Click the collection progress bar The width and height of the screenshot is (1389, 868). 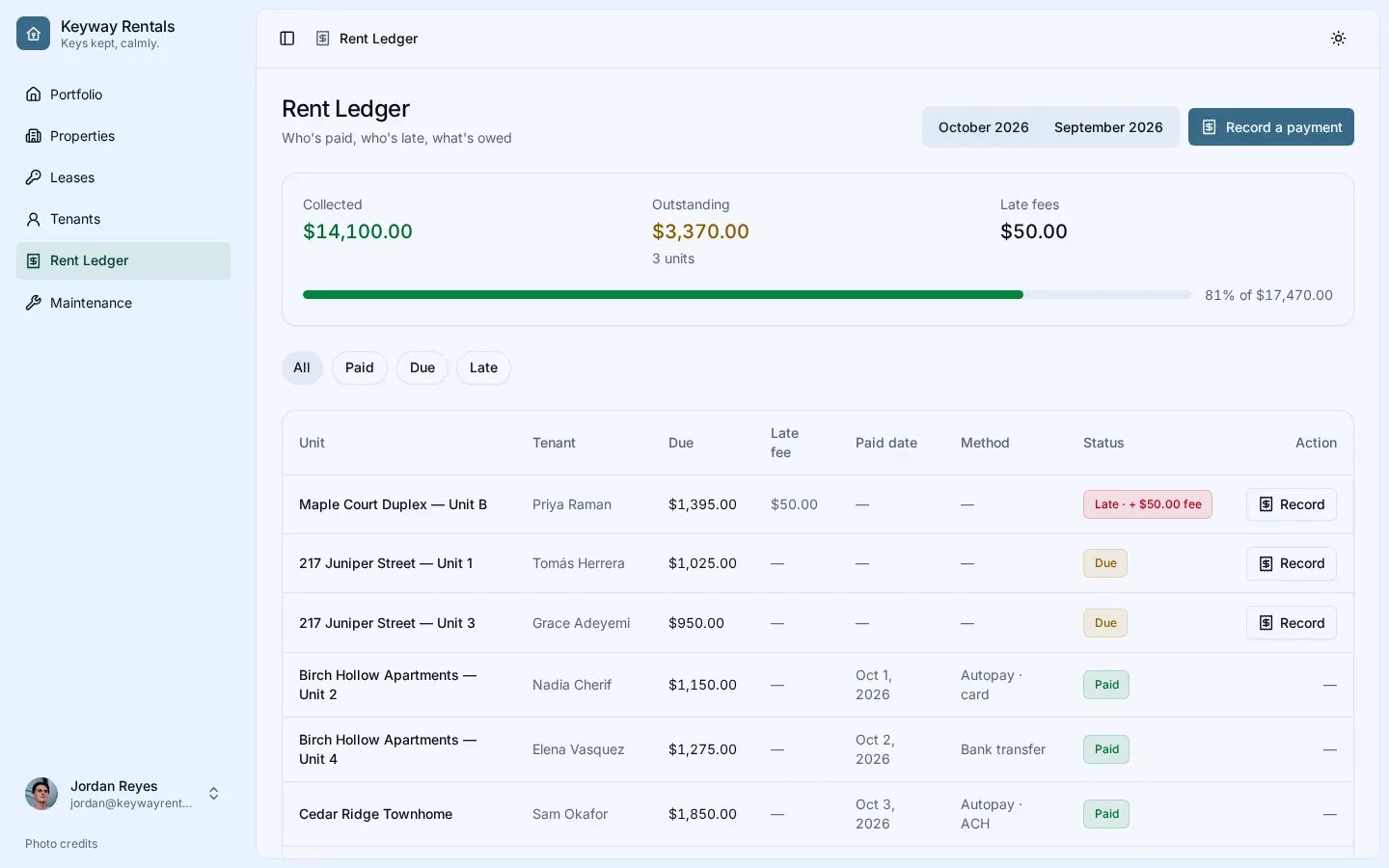click(747, 295)
